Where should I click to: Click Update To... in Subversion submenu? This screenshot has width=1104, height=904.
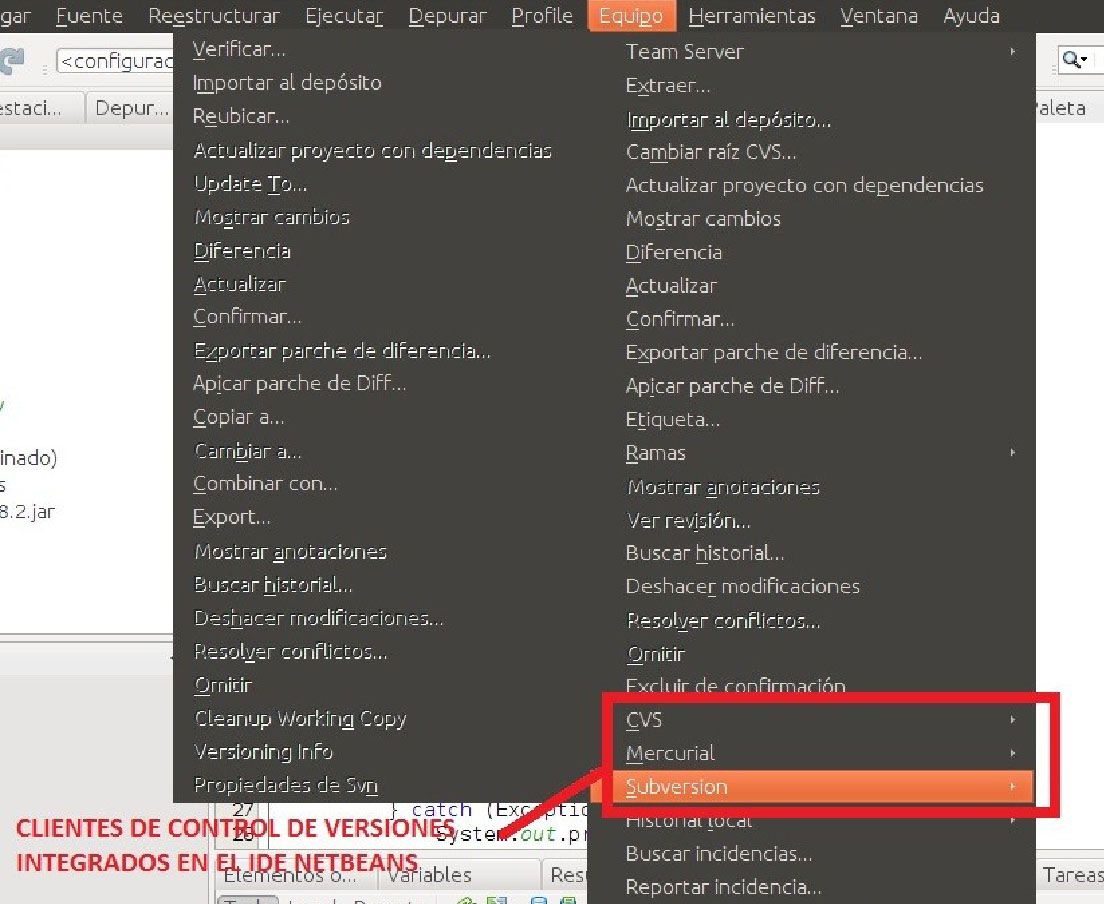pyautogui.click(x=250, y=184)
